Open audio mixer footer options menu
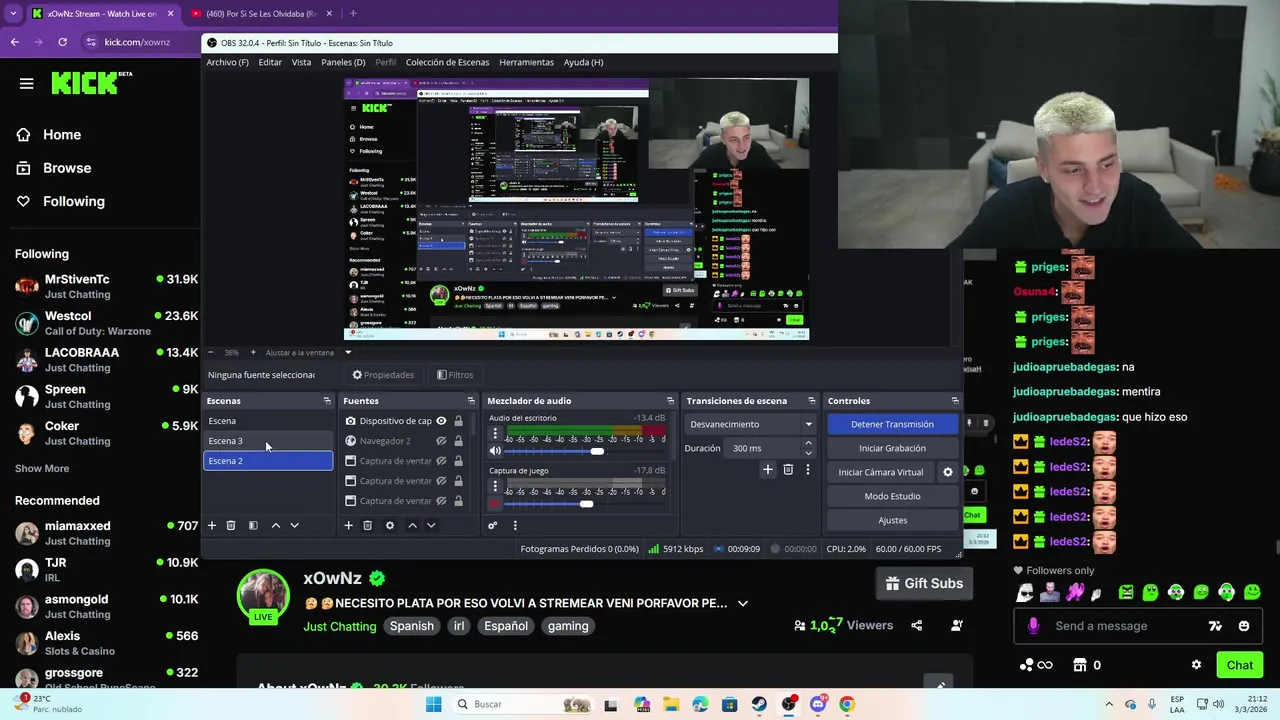This screenshot has height=720, width=1280. point(515,525)
